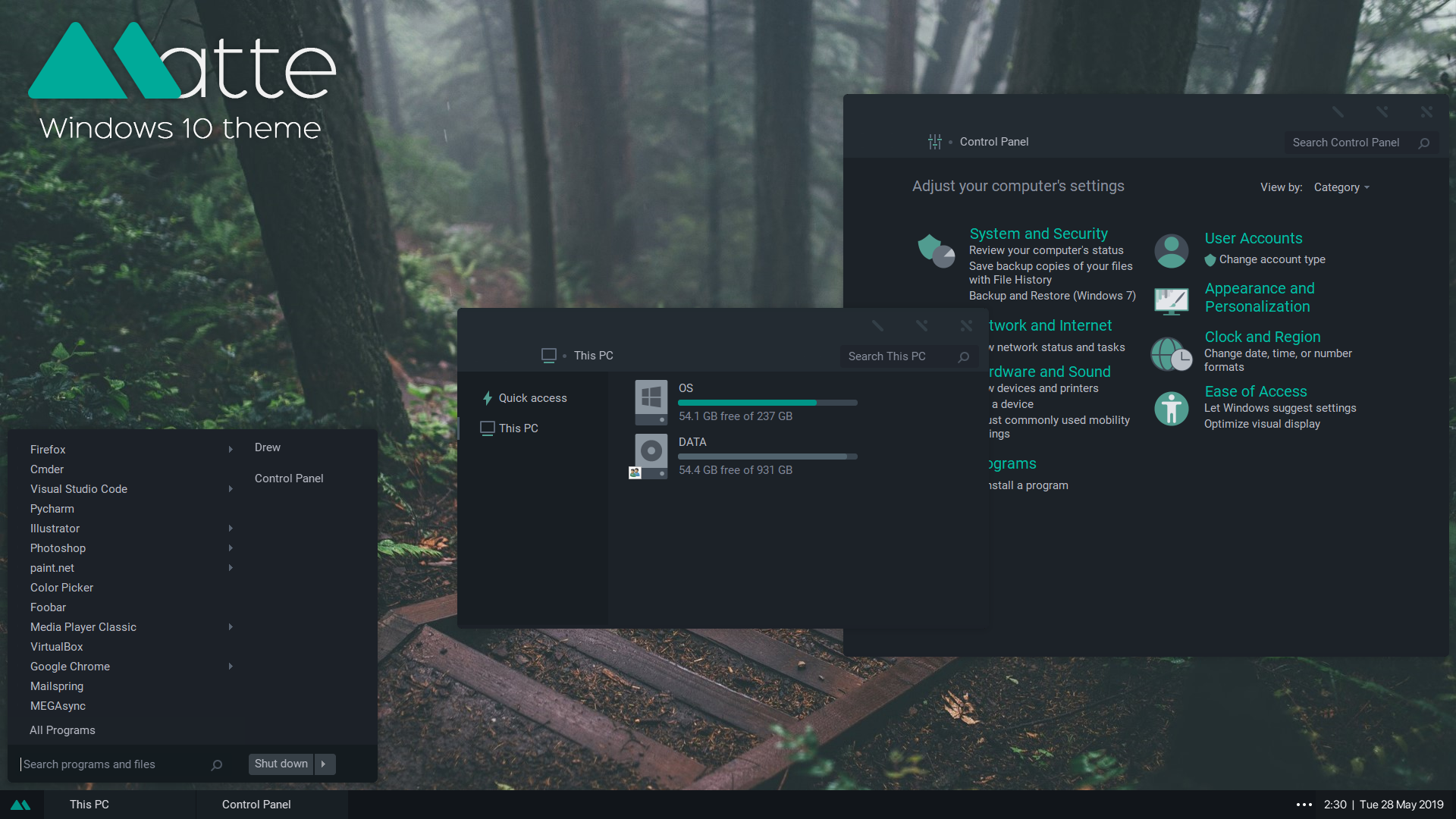Image resolution: width=1456 pixels, height=819 pixels.
Task: Click the Matte start button in the taskbar
Action: (20, 805)
